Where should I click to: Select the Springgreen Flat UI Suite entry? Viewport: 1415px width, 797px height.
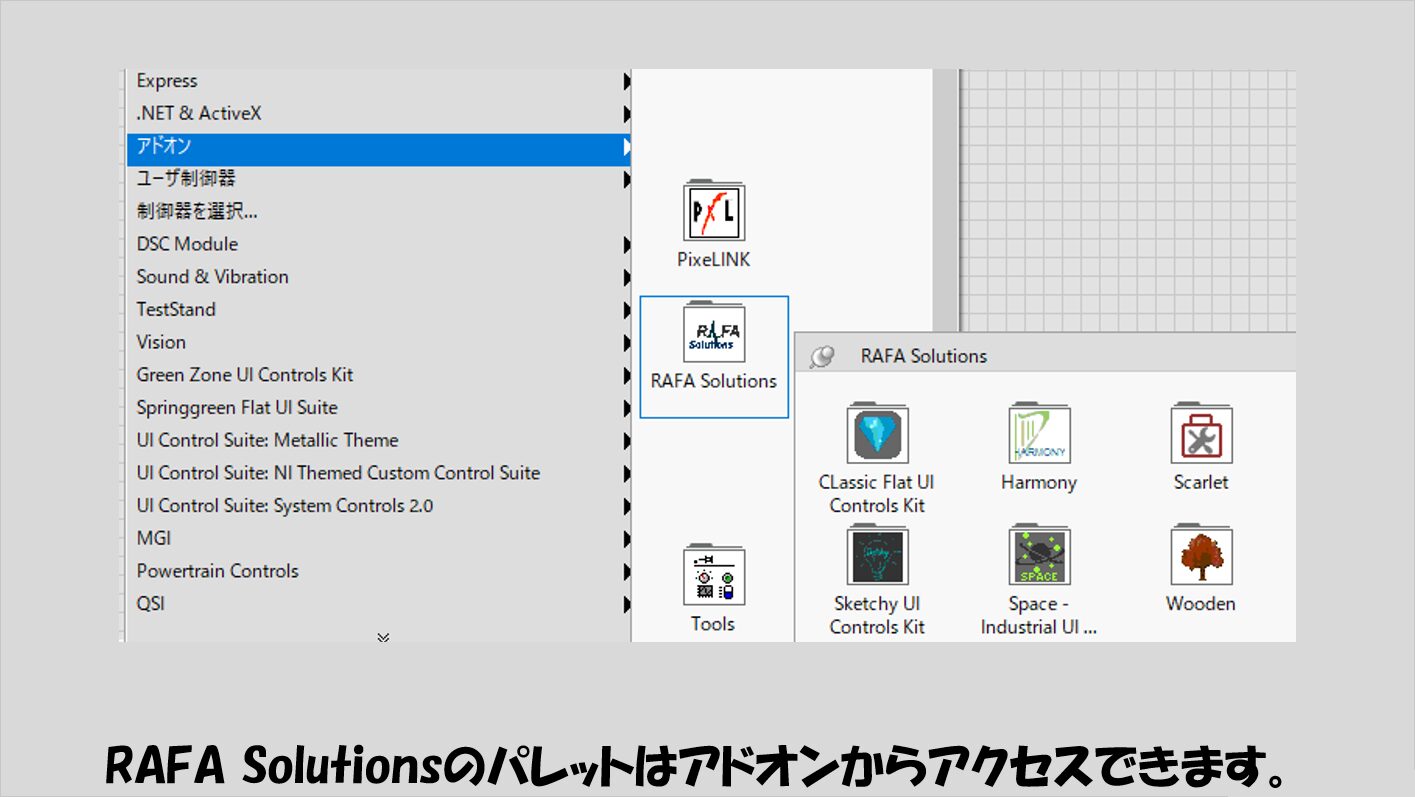tap(237, 408)
